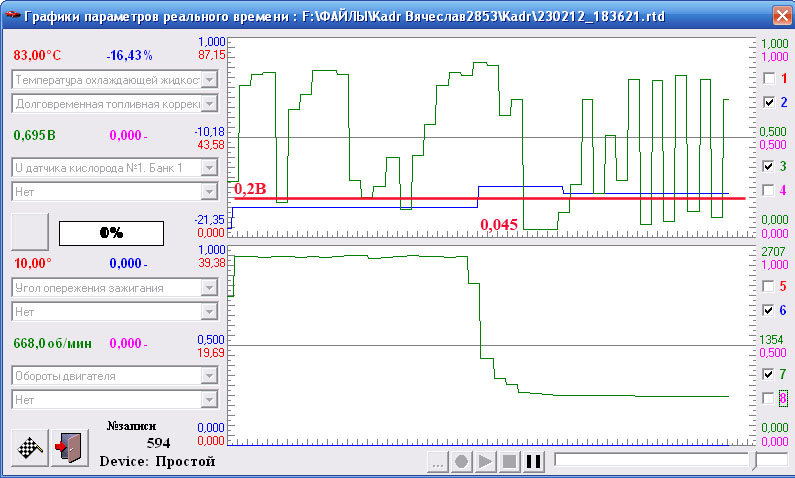Open 'Долговременная топливная коррекция' dropdown
Screen dimensions: 795x478
pos(209,103)
